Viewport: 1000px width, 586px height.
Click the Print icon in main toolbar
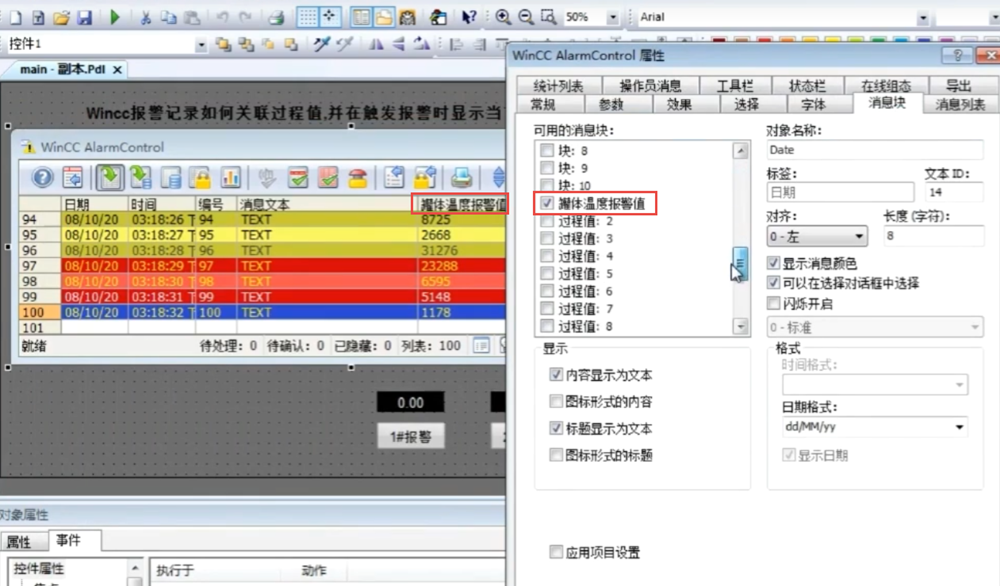pos(276,17)
